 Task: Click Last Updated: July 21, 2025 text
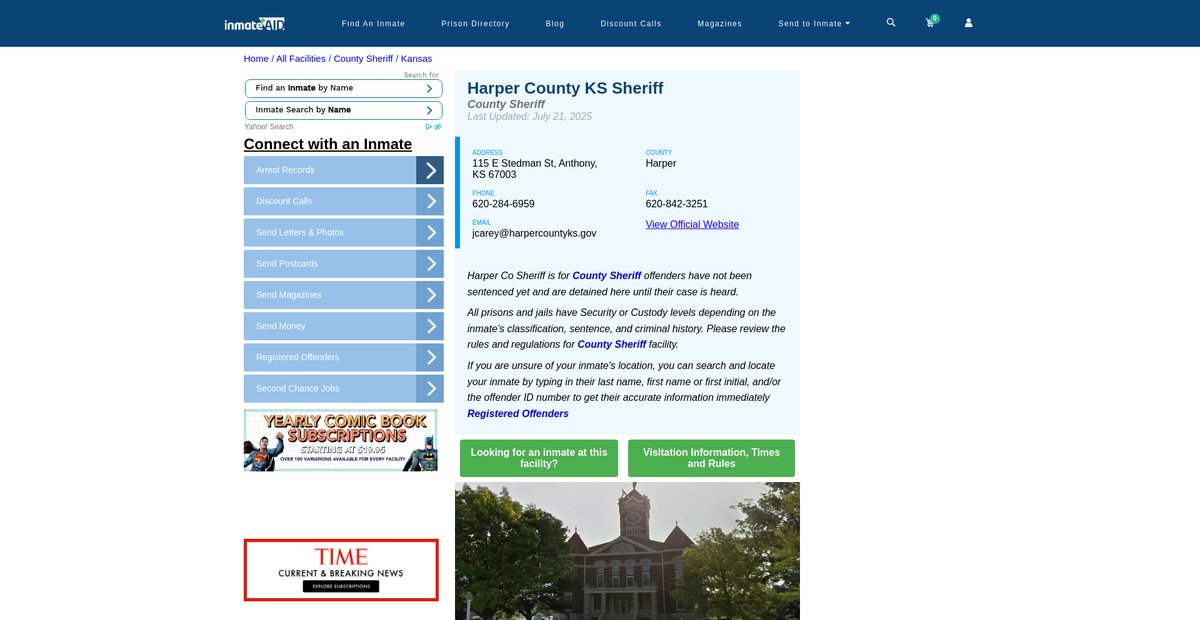click(530, 116)
